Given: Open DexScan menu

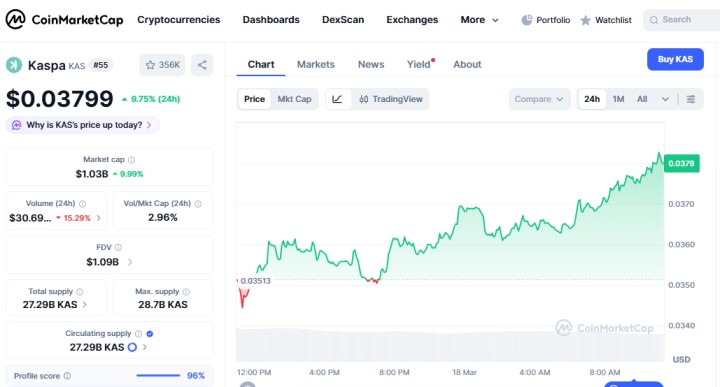Looking at the screenshot, I should 343,20.
